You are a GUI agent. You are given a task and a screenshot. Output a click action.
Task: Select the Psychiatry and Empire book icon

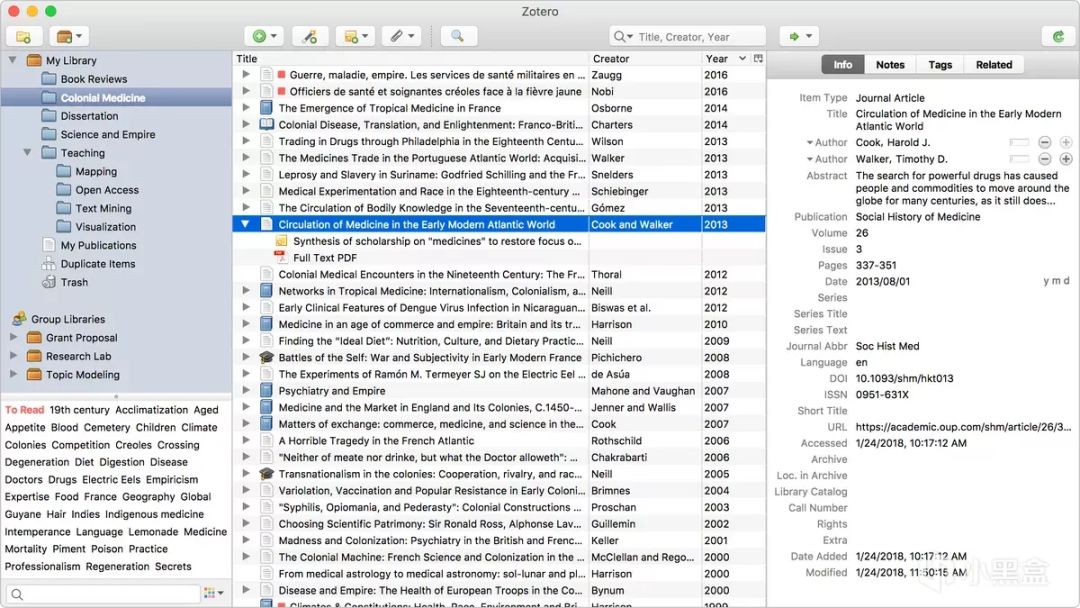tap(267, 390)
